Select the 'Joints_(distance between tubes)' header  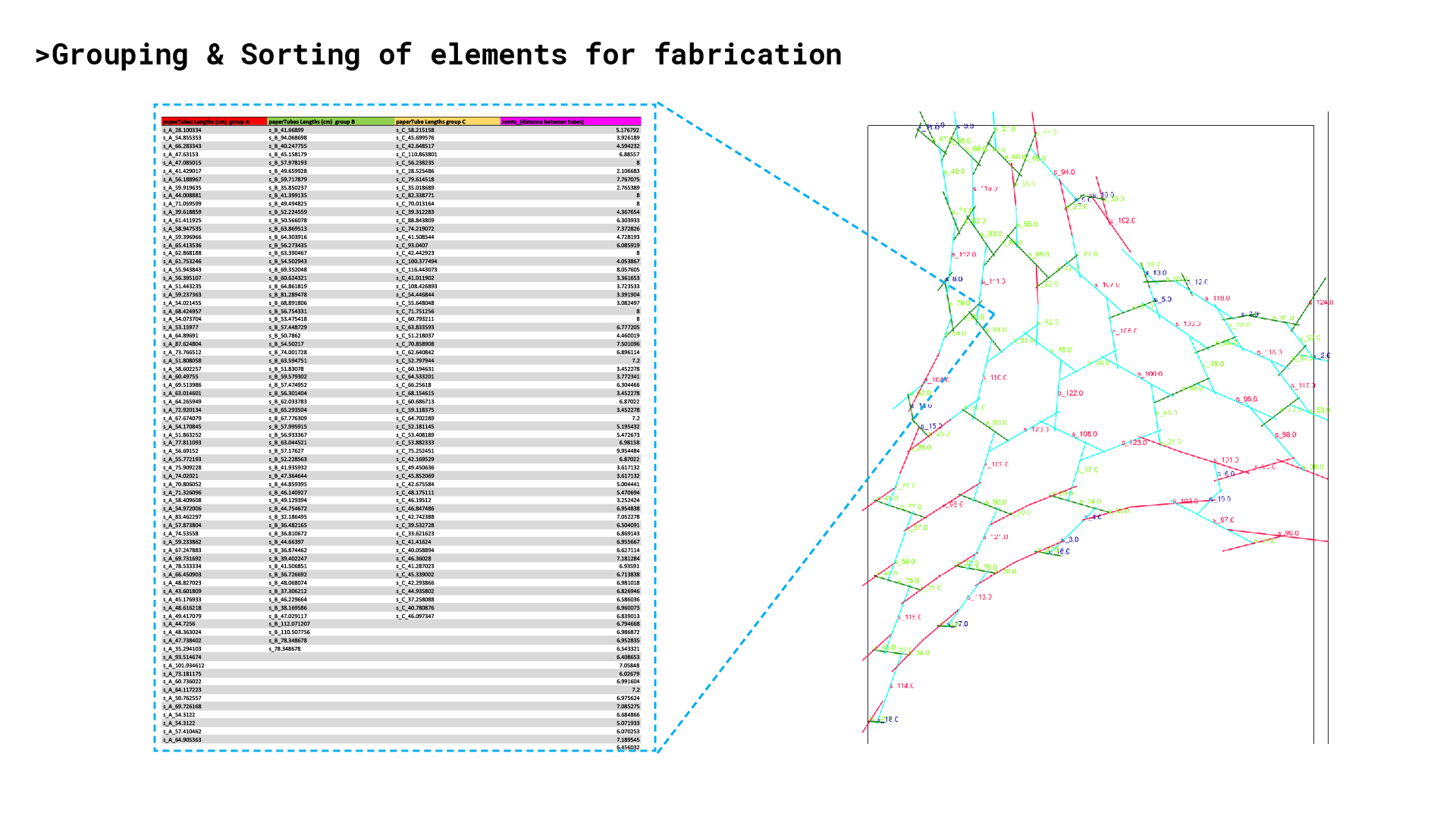(x=570, y=121)
